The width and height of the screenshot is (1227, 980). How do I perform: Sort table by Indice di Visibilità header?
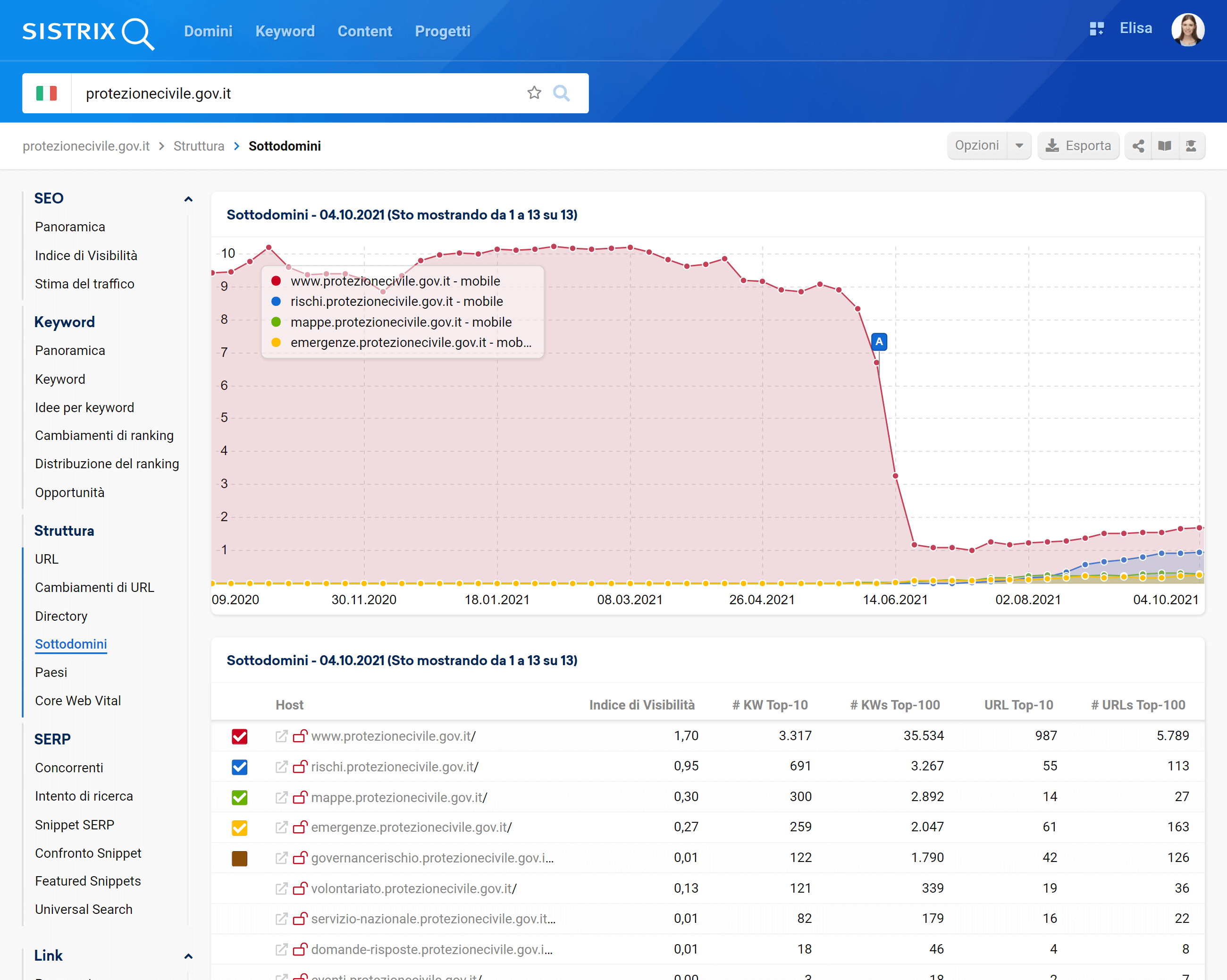coord(642,705)
